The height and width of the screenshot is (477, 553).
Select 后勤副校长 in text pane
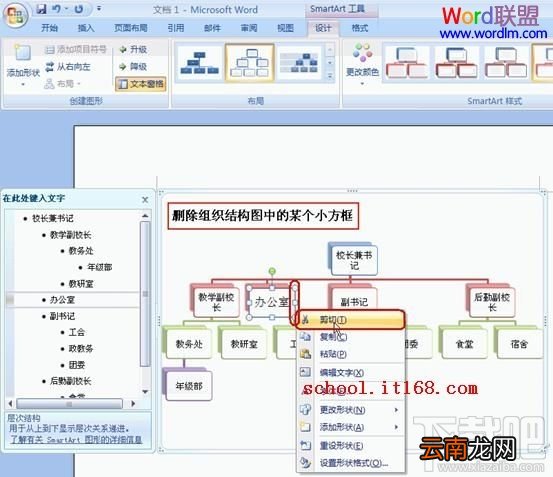(x=70, y=381)
